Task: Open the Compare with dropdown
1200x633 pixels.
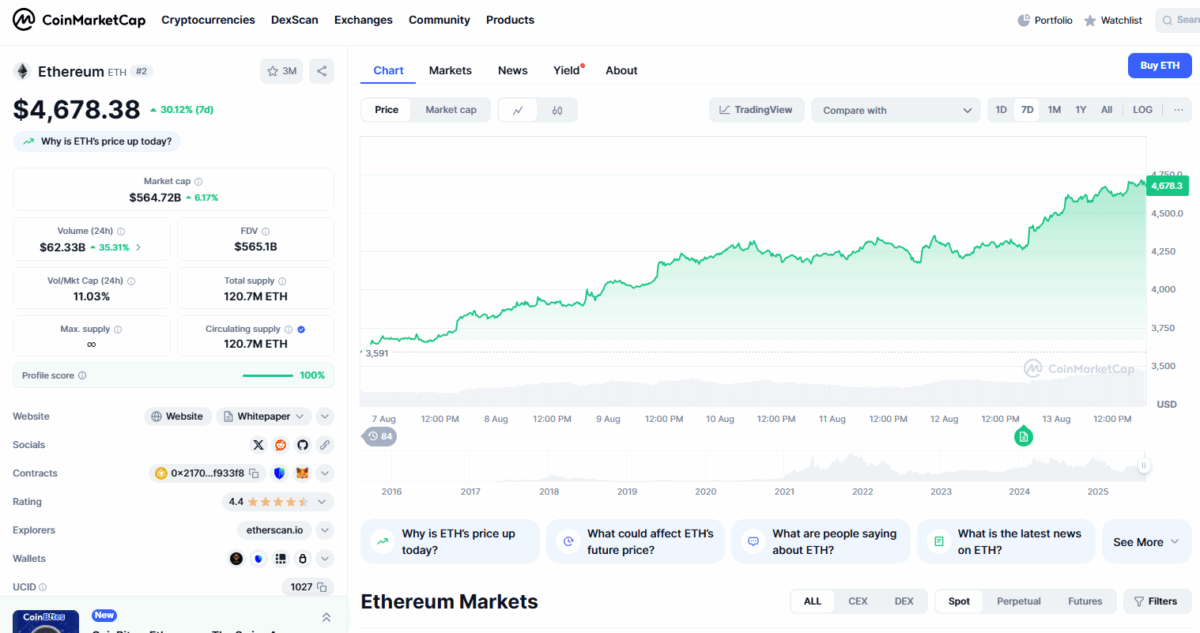Action: [x=896, y=110]
